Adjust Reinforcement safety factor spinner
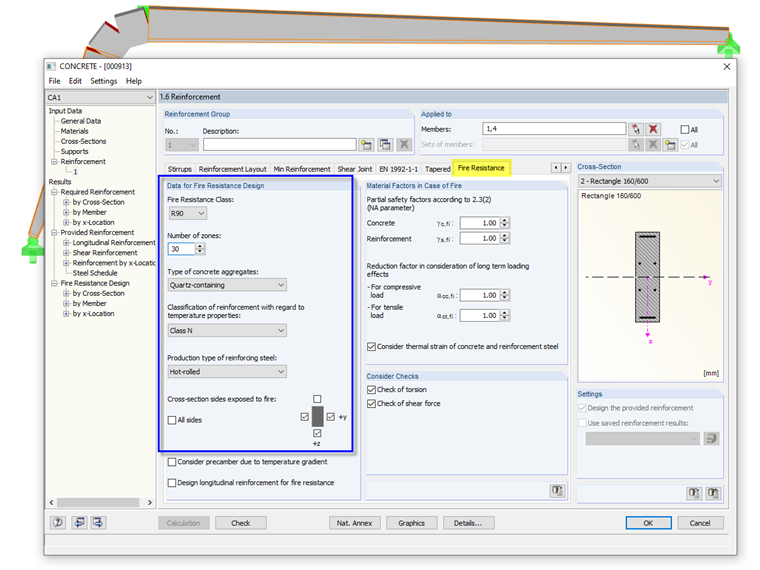Screen dimensions: 760x570 [x=505, y=238]
